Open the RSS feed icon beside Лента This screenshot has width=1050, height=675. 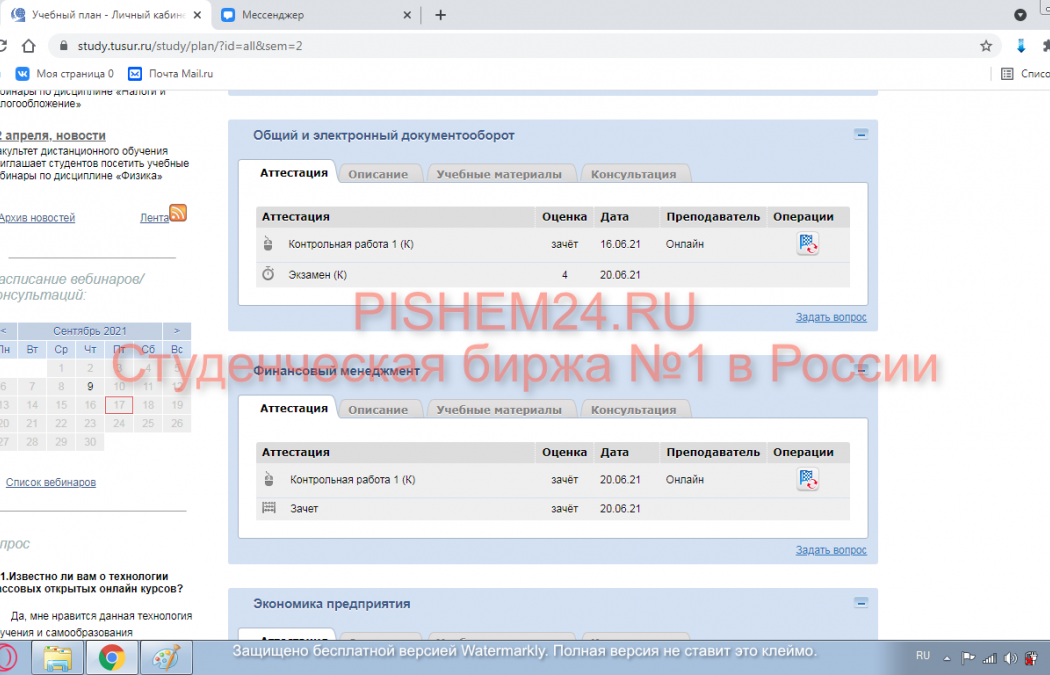(x=178, y=213)
